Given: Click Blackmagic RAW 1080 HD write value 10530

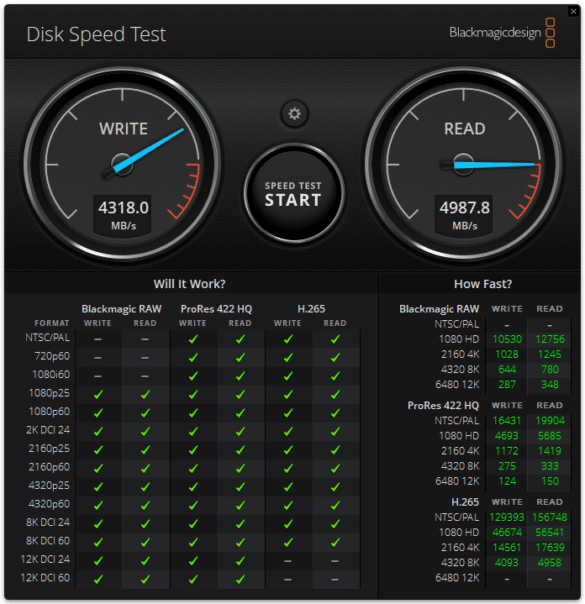Looking at the screenshot, I should tap(507, 339).
